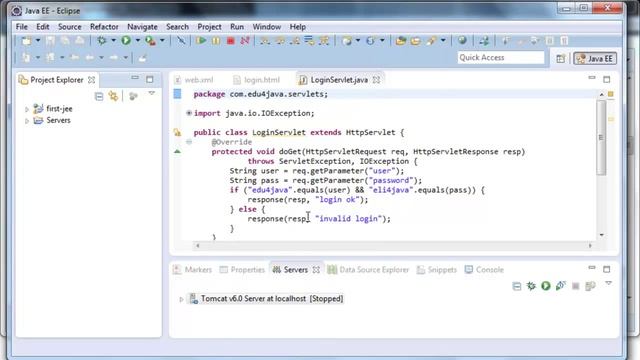This screenshot has height=360, width=640.
Task: Open the Run icon dropdown arrow
Action: tap(138, 40)
